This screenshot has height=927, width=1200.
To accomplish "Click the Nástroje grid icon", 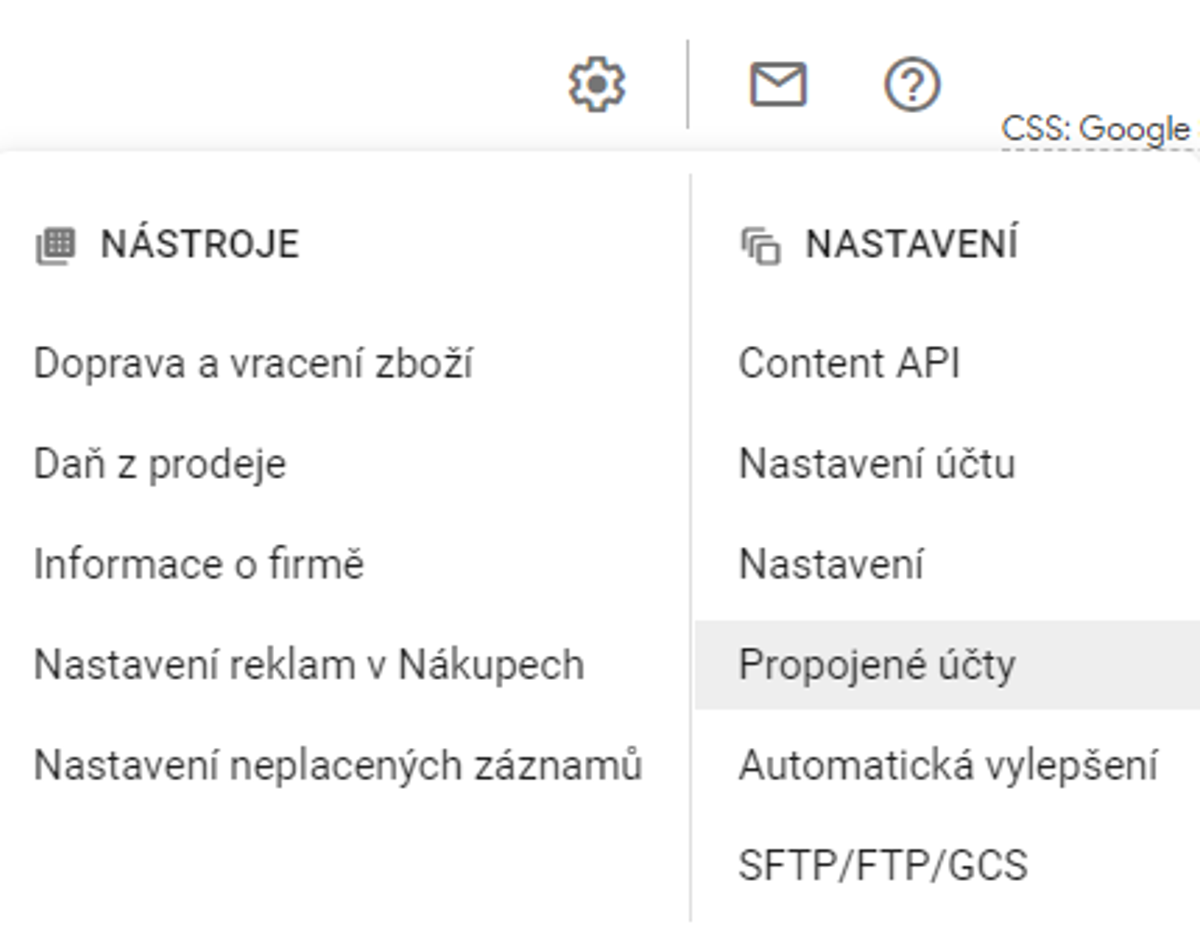I will pos(56,245).
